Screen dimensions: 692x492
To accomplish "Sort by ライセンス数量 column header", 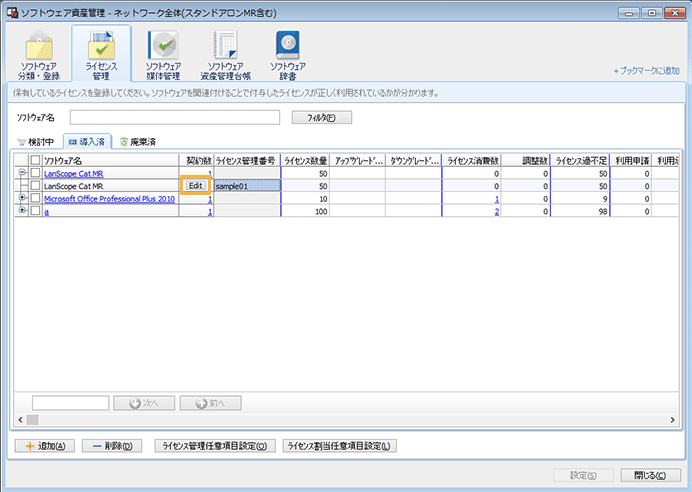I will [x=305, y=161].
